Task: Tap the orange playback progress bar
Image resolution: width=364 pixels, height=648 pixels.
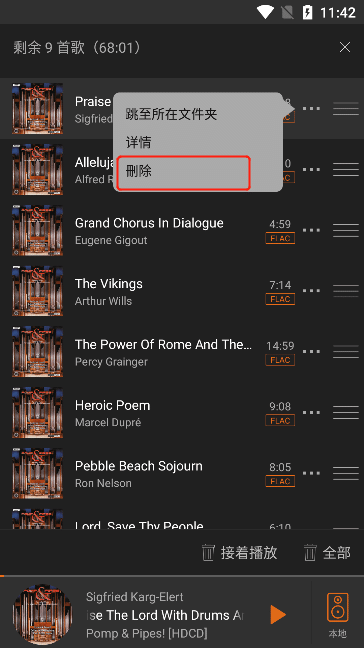Action: pyautogui.click(x=182, y=576)
